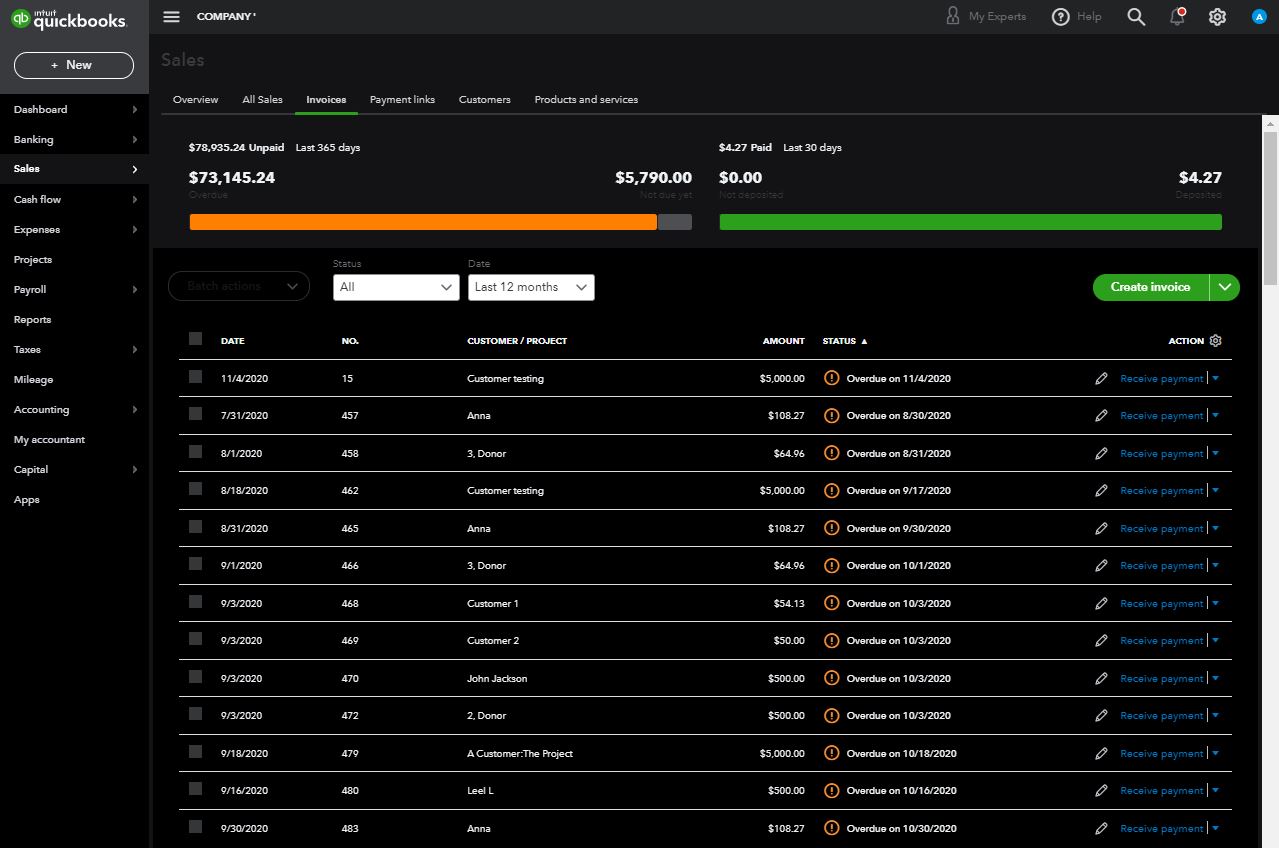Click Receive payment for invoice 462
Image resolution: width=1279 pixels, height=848 pixels.
pyautogui.click(x=1161, y=491)
